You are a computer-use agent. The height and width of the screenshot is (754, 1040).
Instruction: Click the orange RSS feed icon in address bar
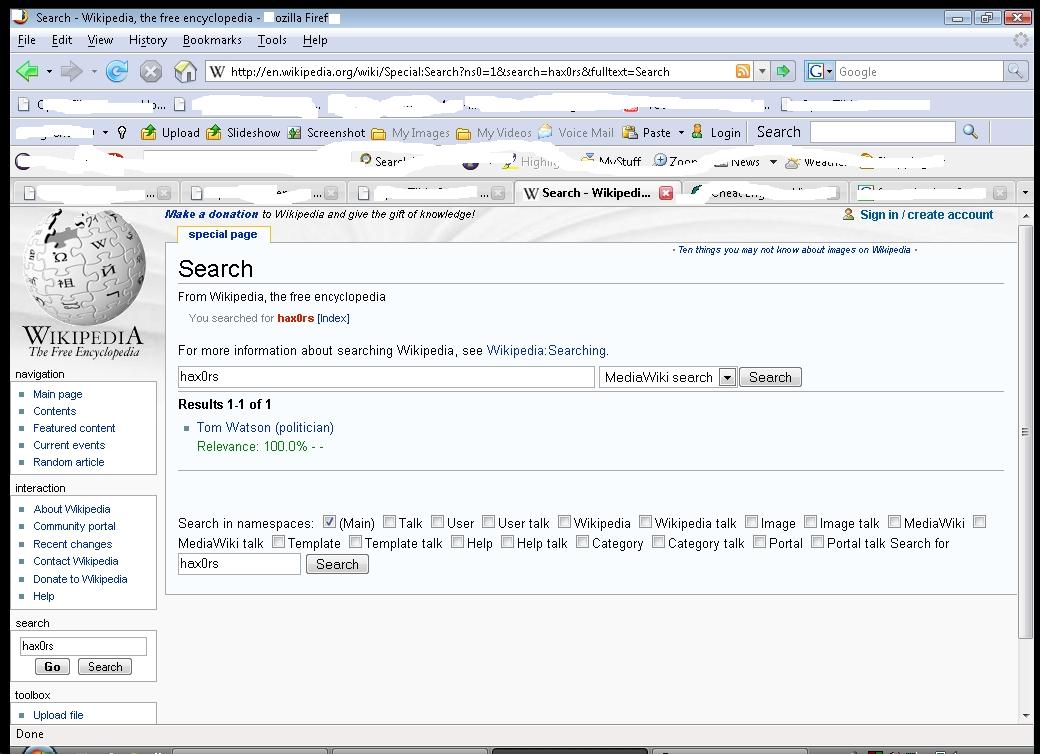pos(743,71)
